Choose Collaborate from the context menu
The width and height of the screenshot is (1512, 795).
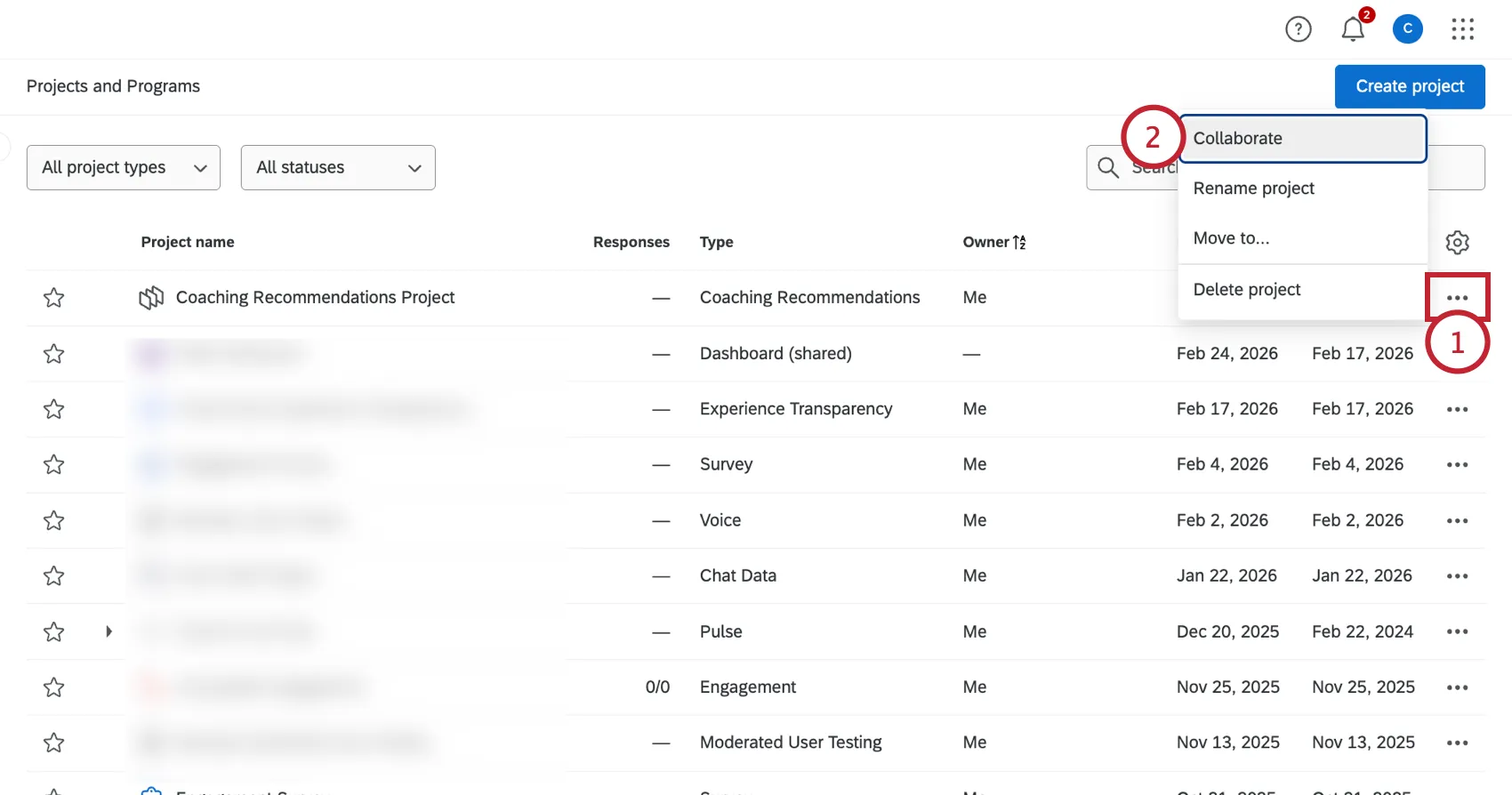coord(1303,138)
